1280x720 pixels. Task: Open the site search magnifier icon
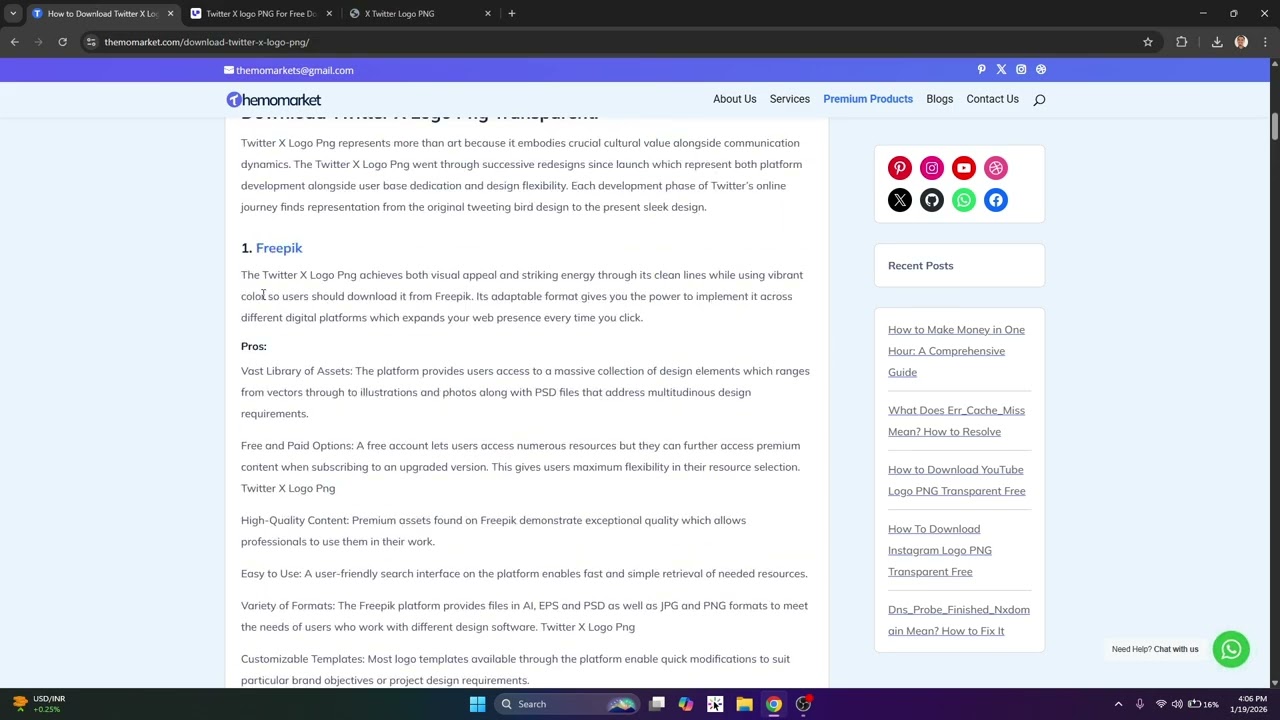1039,100
